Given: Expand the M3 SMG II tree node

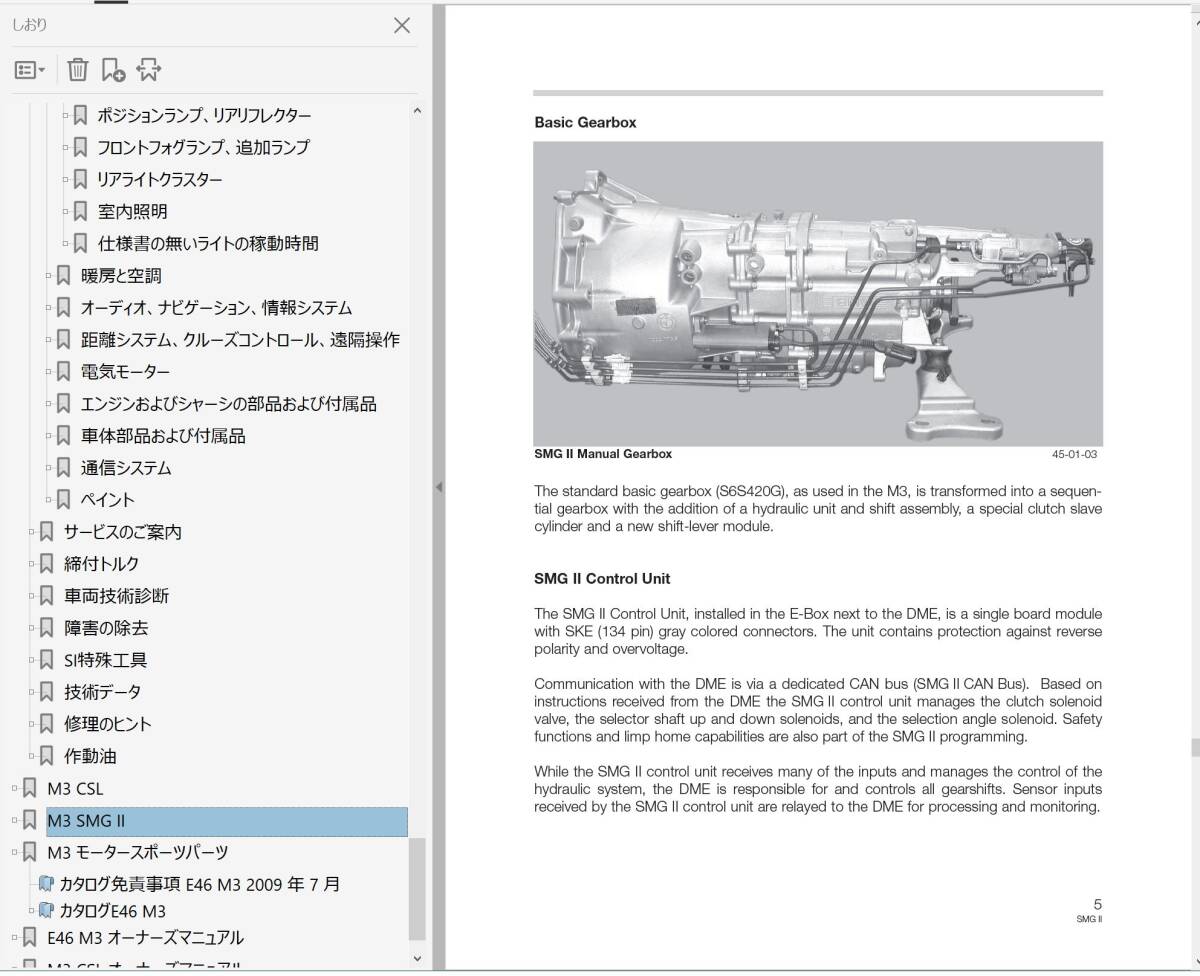Looking at the screenshot, I should pos(15,821).
